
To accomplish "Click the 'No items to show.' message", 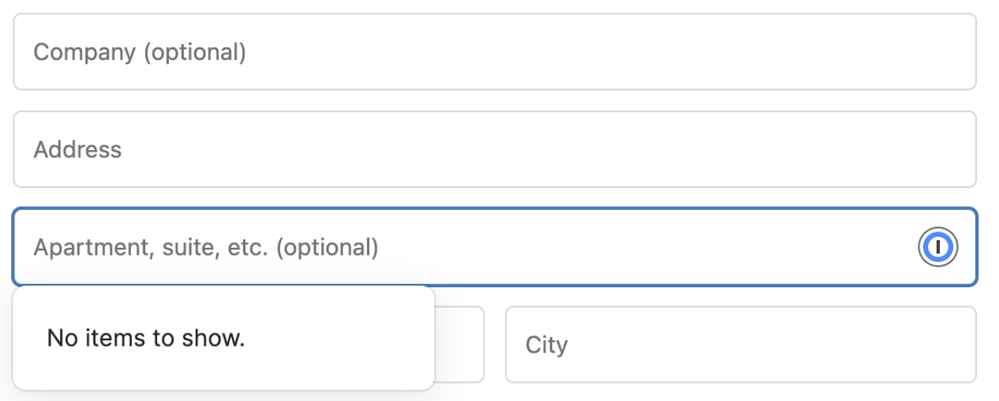I will (x=146, y=339).
